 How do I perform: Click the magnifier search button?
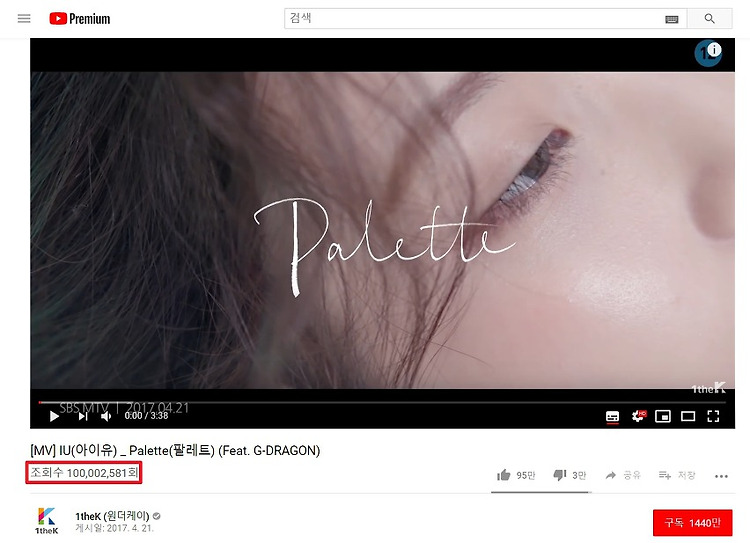(709, 19)
